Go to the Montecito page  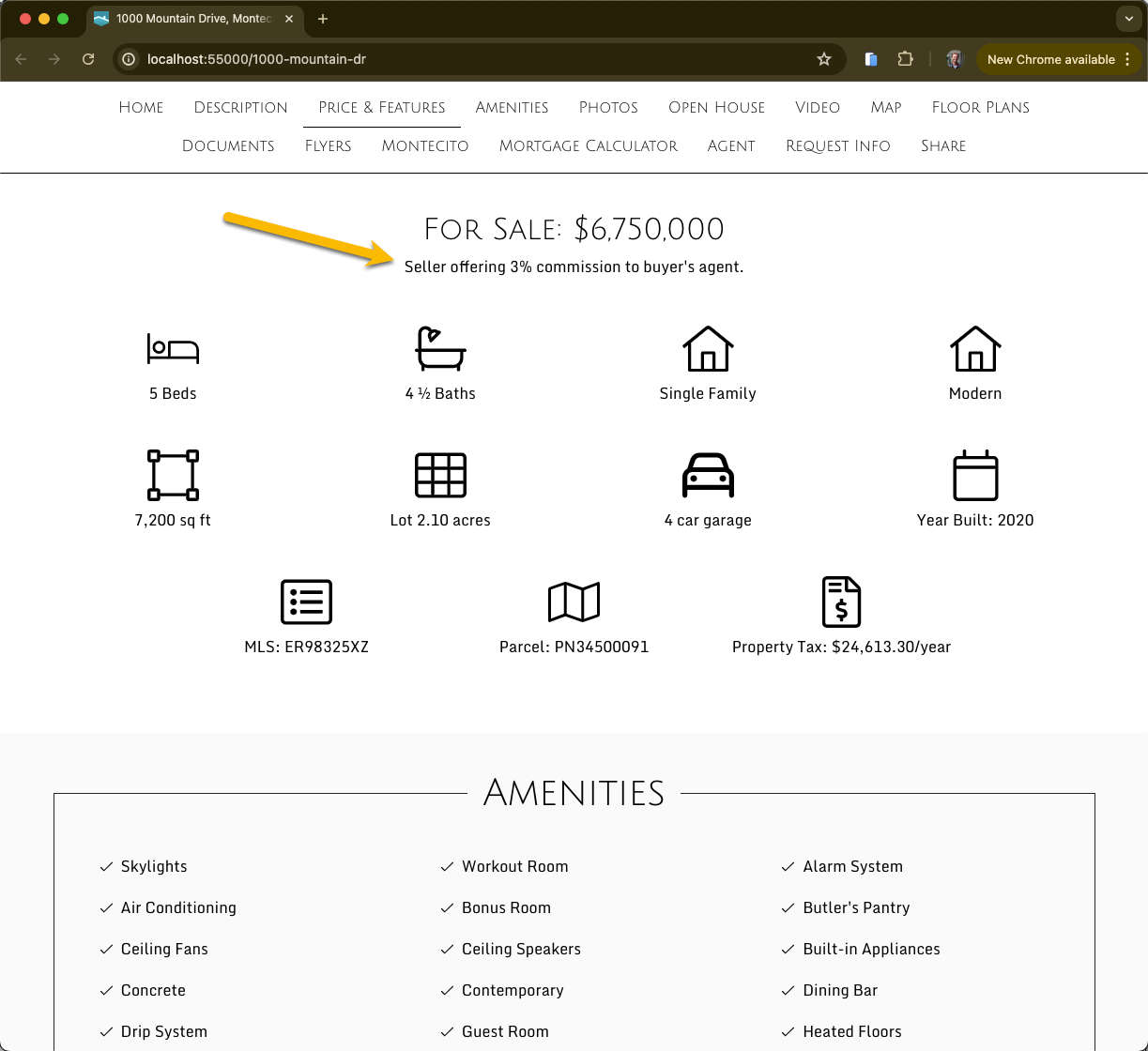(x=424, y=145)
